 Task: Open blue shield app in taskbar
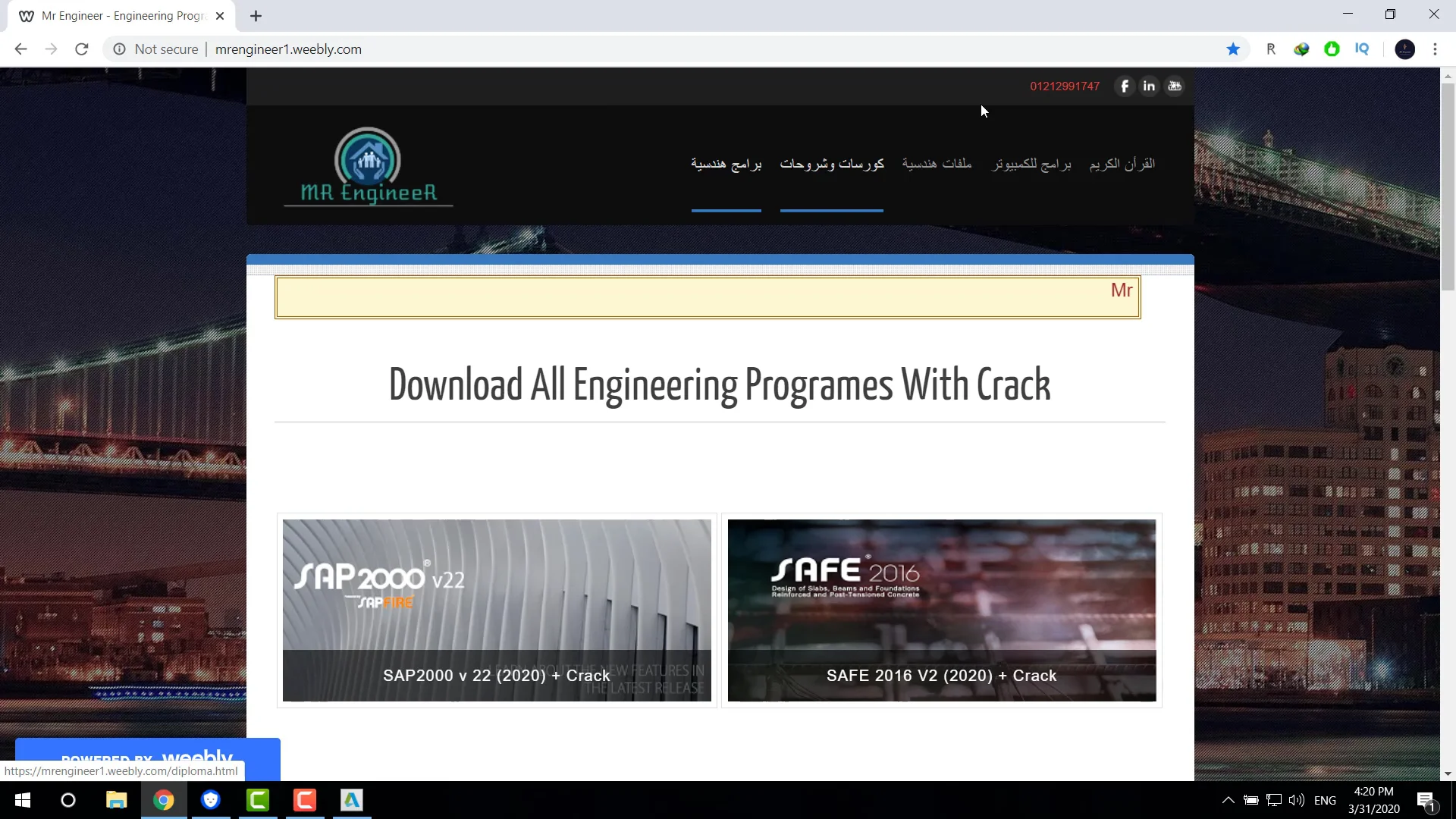click(211, 800)
